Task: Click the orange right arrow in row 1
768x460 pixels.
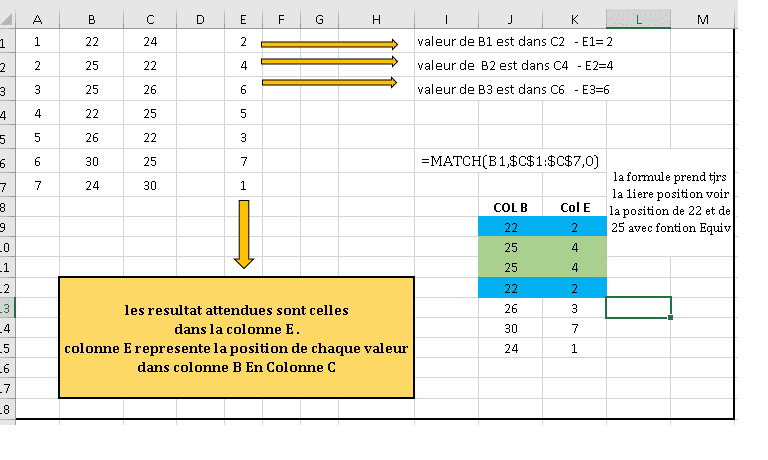Action: [329, 44]
